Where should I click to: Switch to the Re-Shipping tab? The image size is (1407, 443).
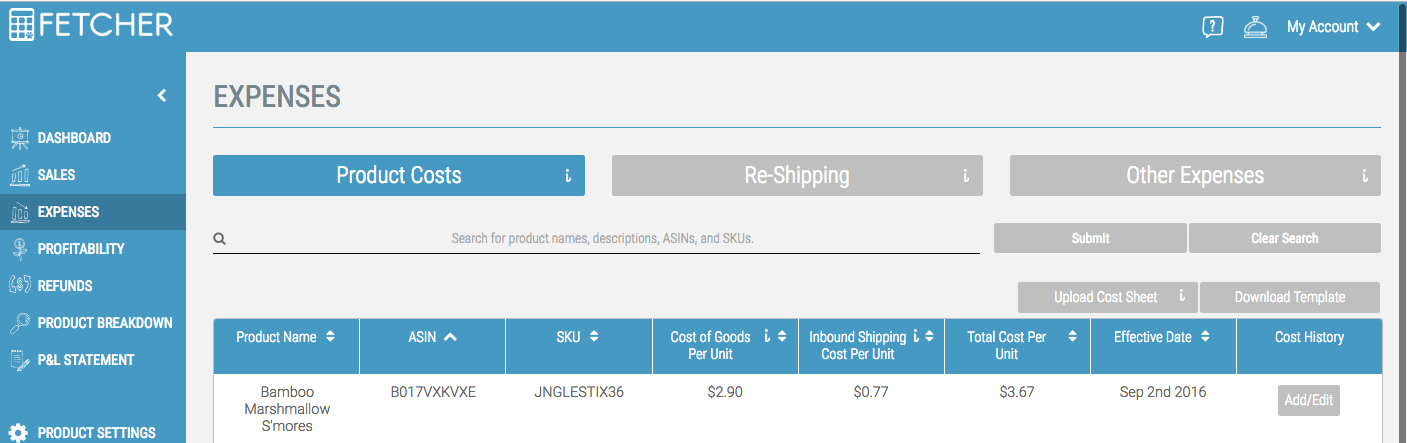point(796,176)
